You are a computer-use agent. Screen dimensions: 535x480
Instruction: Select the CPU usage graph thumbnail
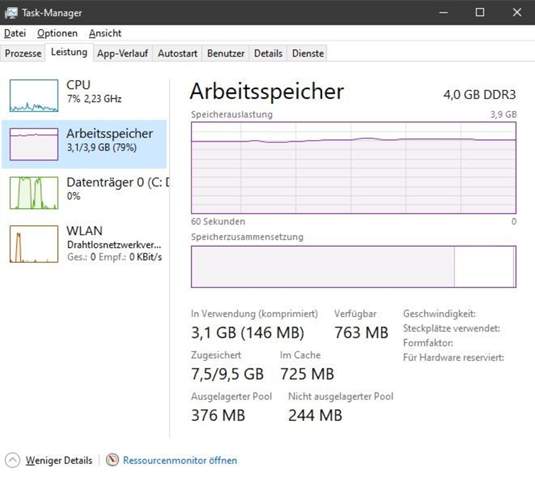pos(34,96)
